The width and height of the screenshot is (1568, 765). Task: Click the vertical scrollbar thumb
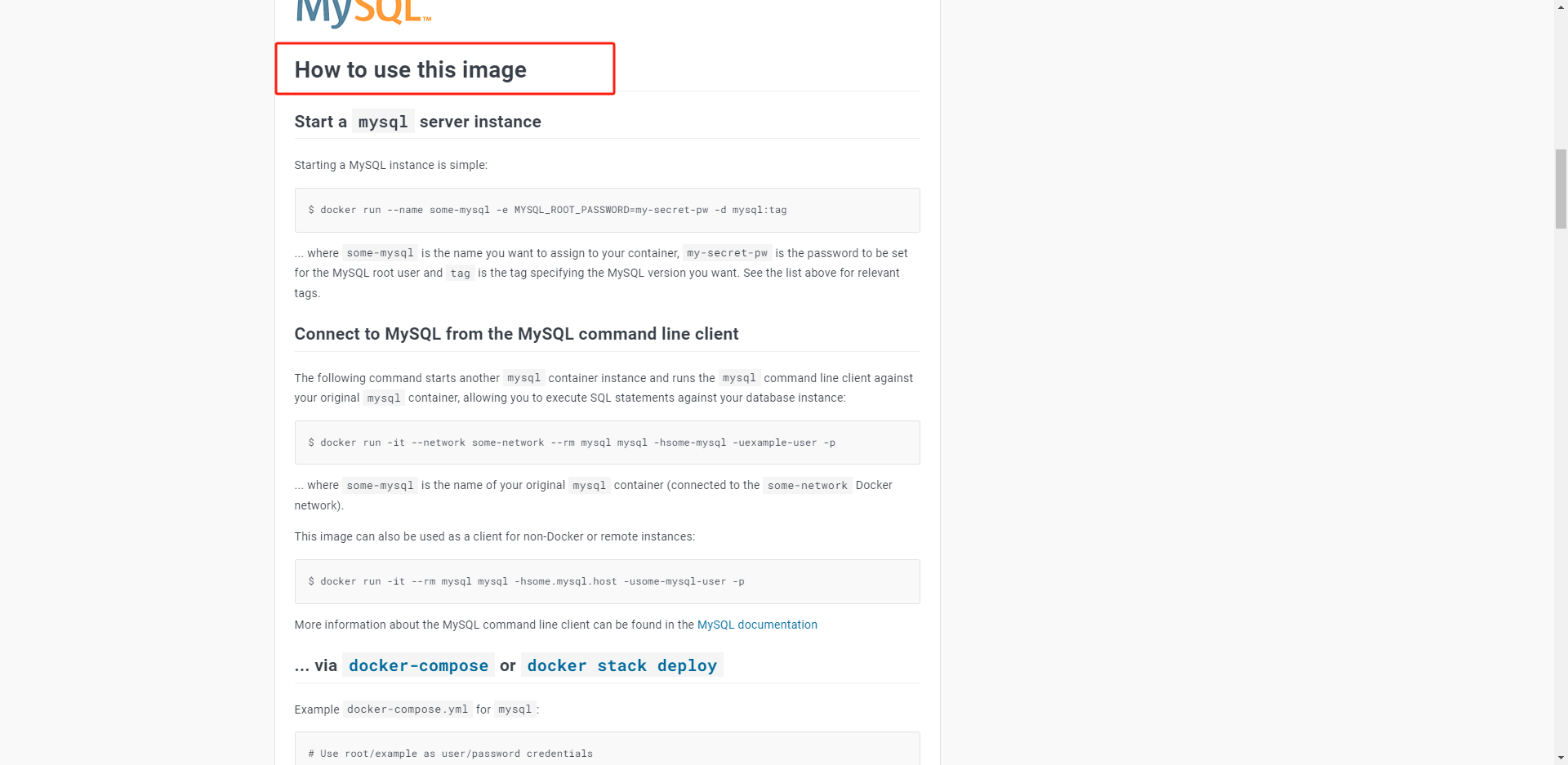coord(1561,189)
